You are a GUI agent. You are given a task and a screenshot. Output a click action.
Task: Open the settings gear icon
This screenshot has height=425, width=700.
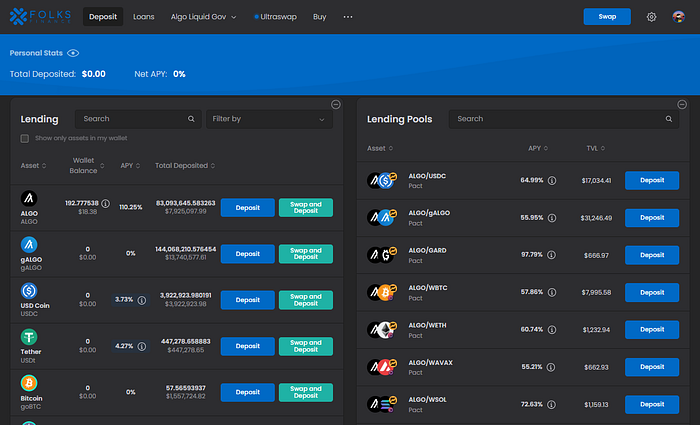click(651, 17)
